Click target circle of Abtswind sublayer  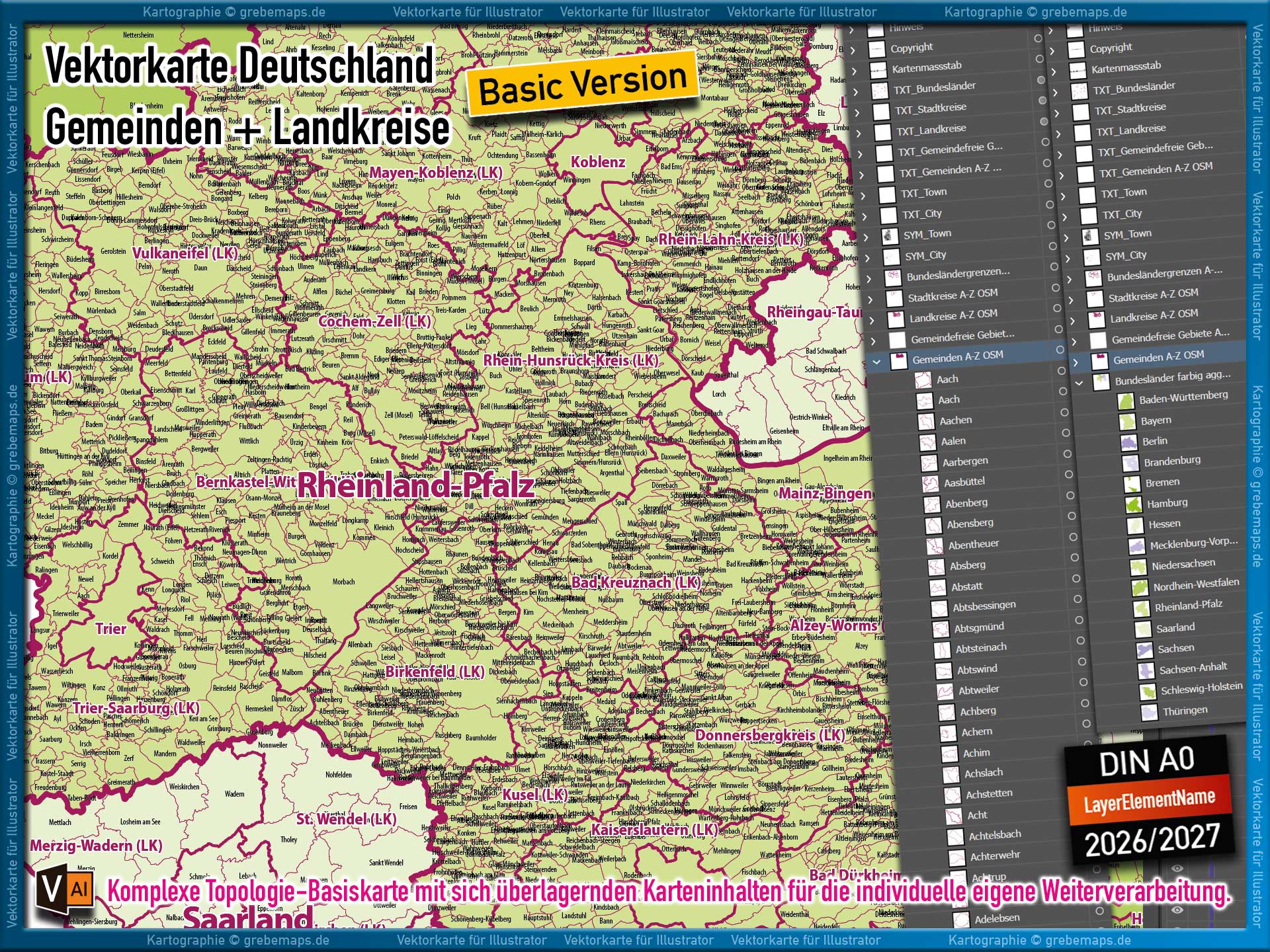tap(1082, 662)
